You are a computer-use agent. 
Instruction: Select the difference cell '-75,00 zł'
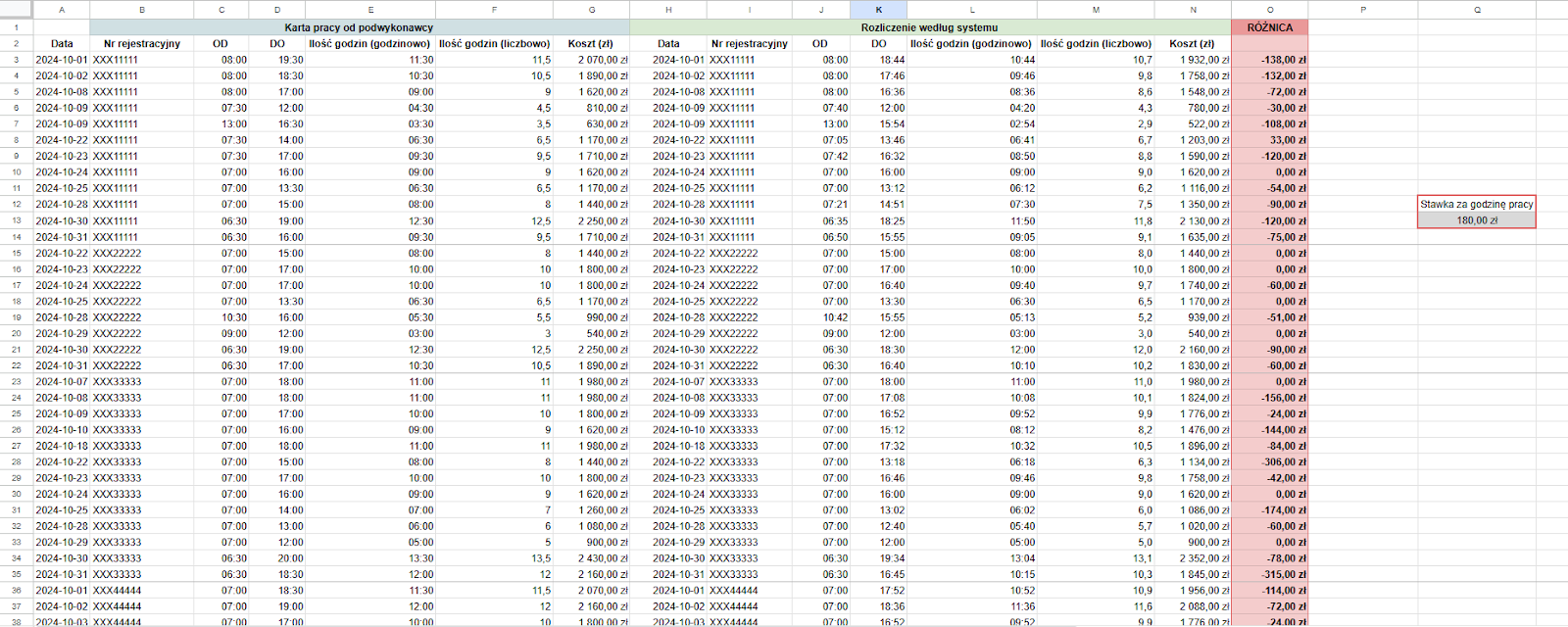tap(1270, 236)
